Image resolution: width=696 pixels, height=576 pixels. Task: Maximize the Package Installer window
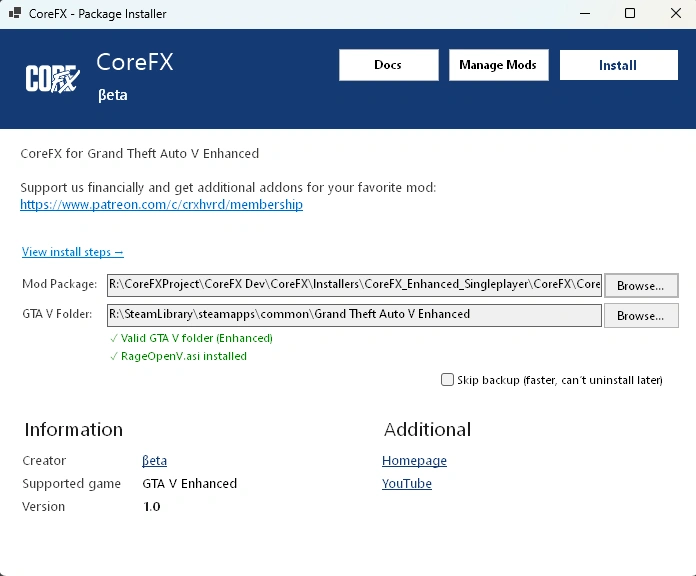[630, 13]
